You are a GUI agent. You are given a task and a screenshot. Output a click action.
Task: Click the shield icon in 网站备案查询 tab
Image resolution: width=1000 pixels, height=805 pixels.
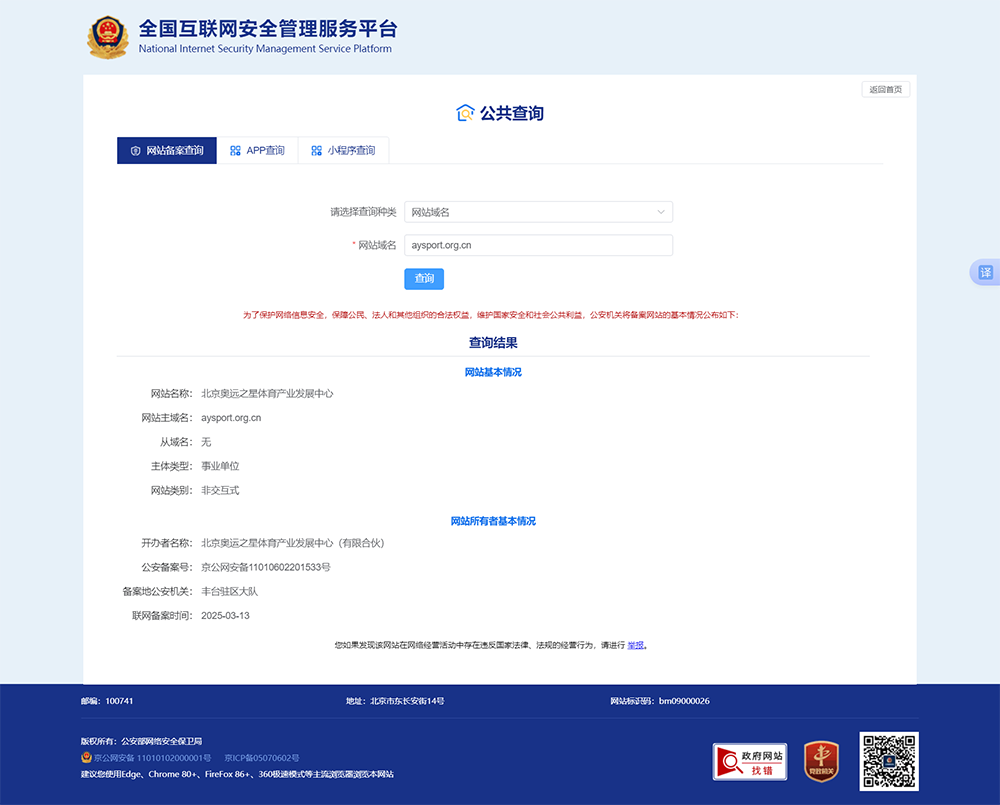click(135, 151)
